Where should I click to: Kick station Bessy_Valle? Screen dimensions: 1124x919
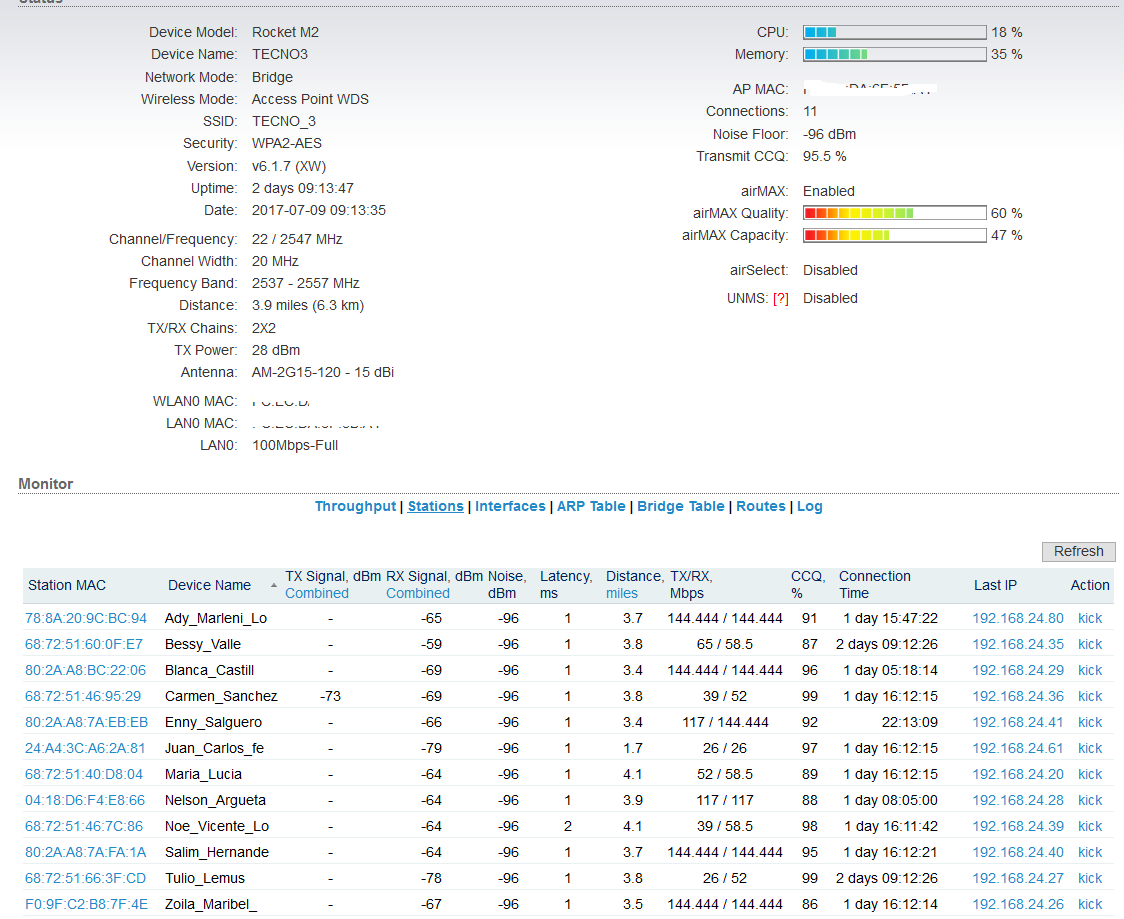[x=1090, y=644]
